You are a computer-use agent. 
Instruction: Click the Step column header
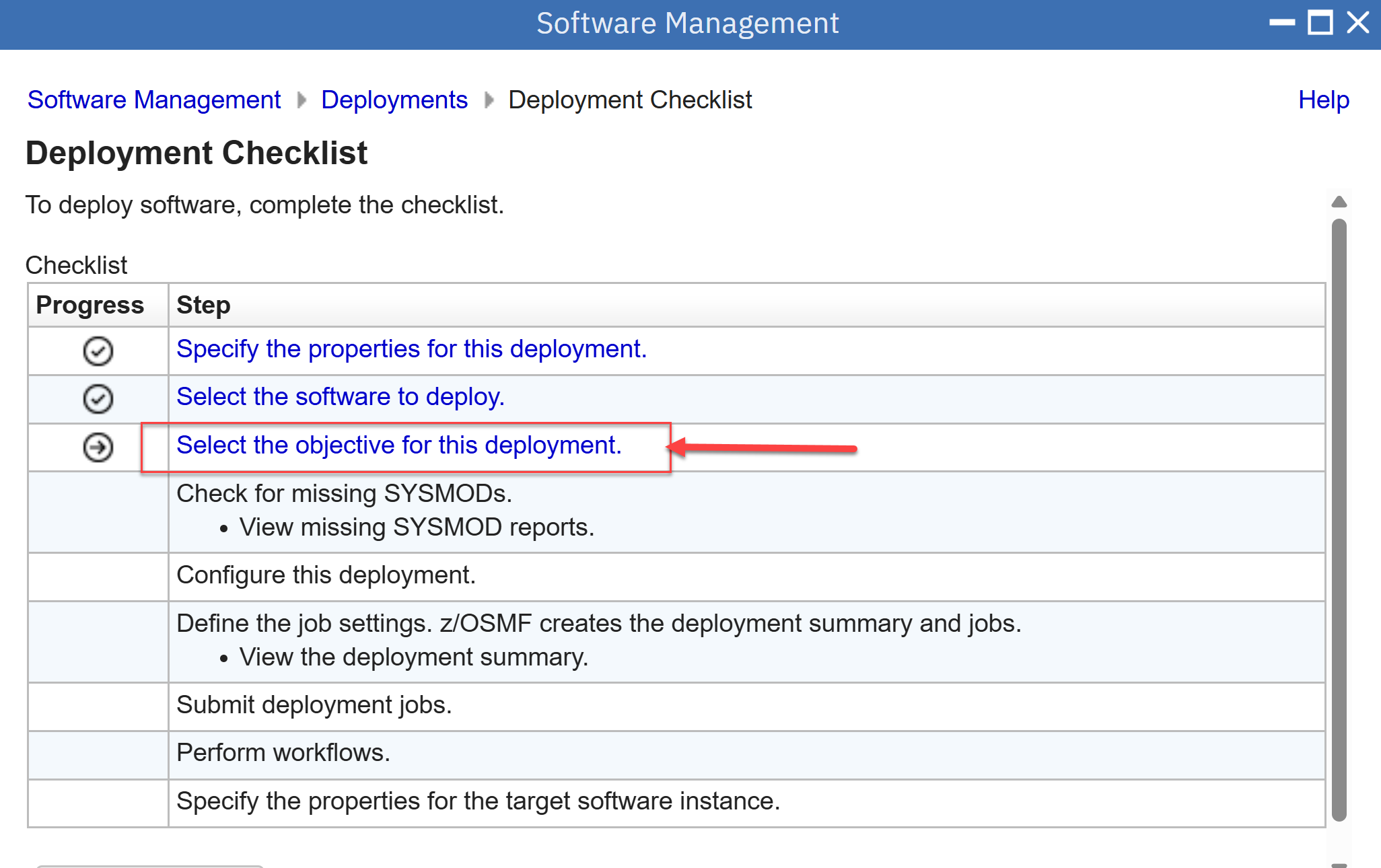point(203,305)
